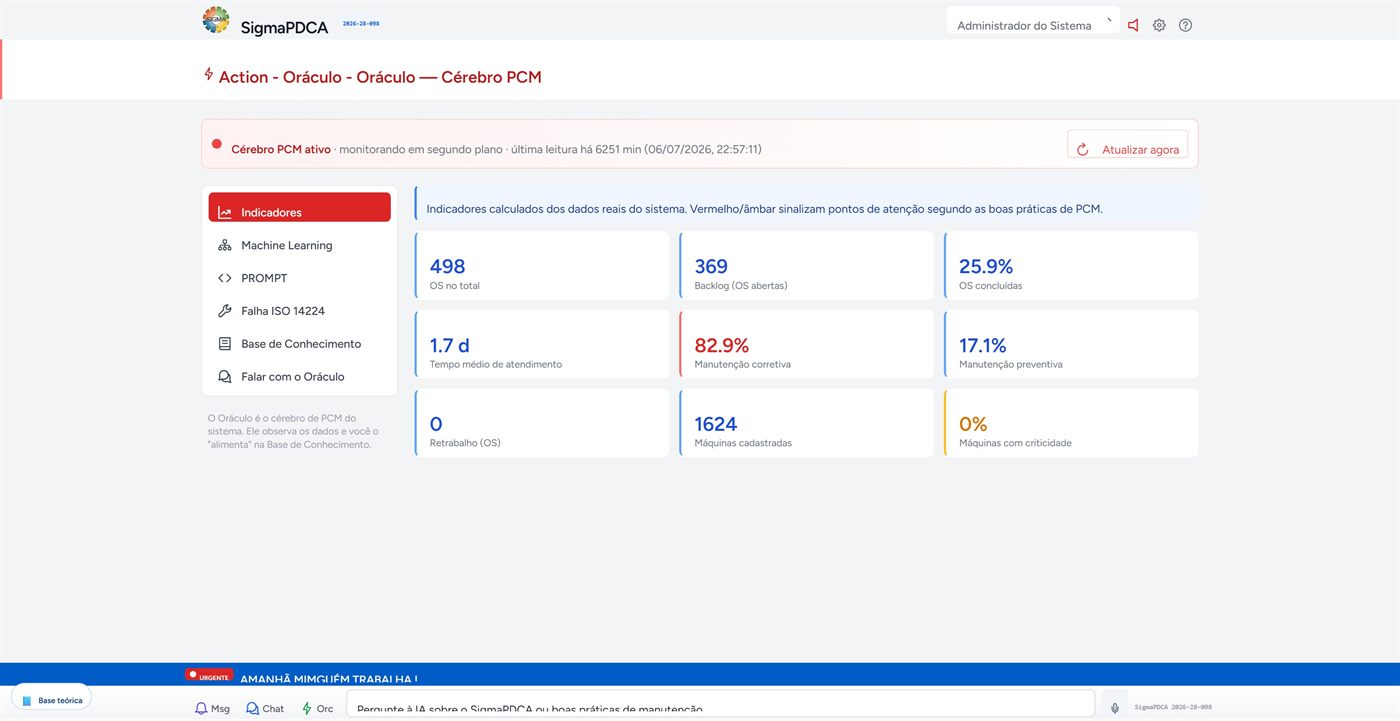Open settings via the gear icon
The height and width of the screenshot is (721, 1400).
click(x=1159, y=25)
